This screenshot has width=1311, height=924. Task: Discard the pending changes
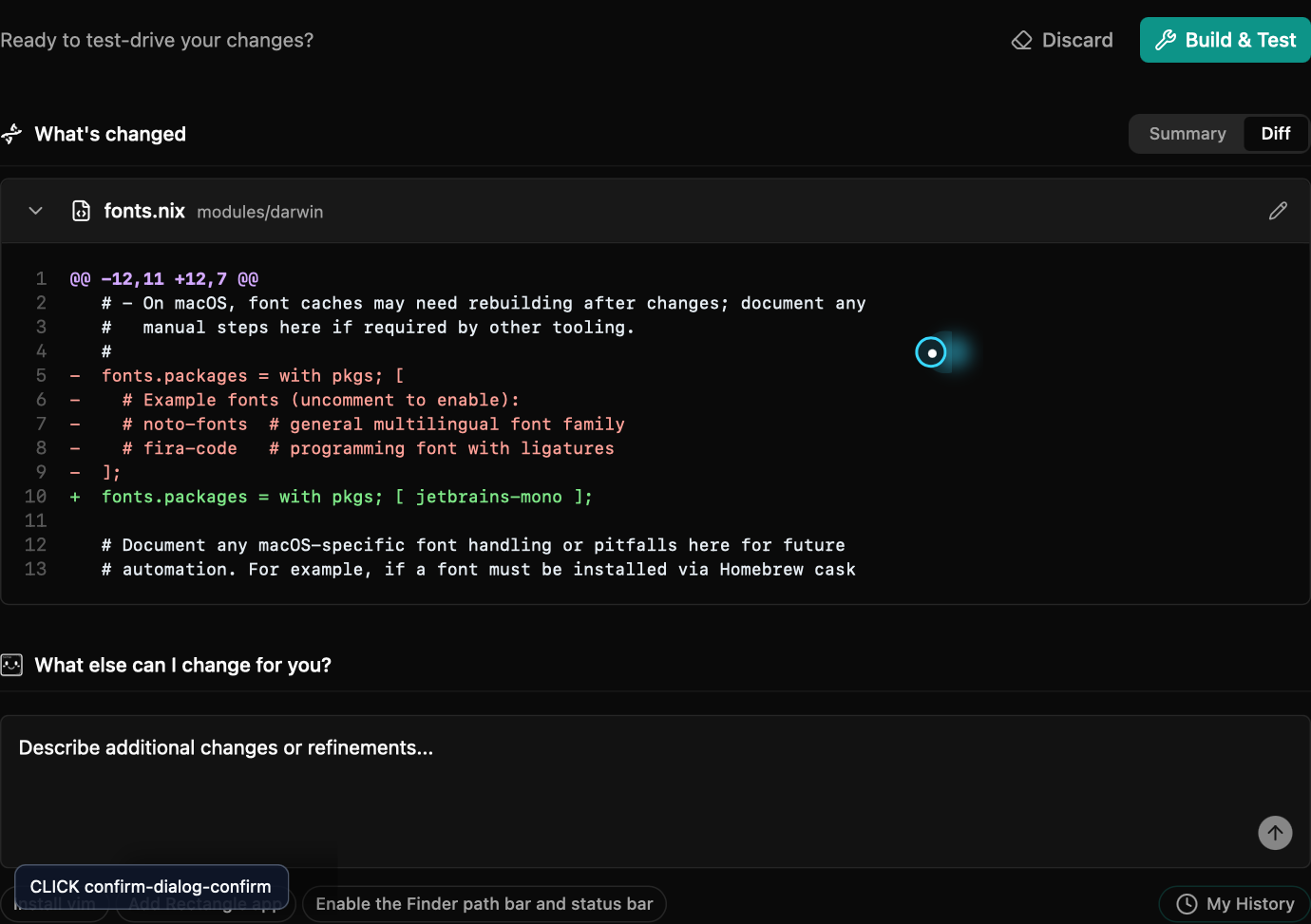[1062, 40]
